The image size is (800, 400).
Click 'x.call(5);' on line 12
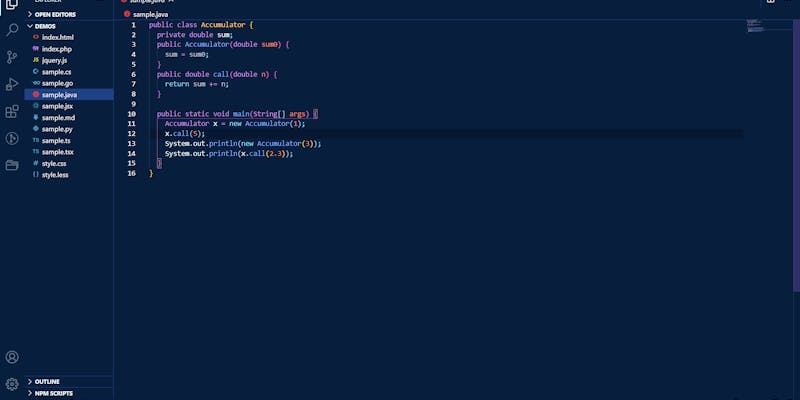[x=184, y=134]
